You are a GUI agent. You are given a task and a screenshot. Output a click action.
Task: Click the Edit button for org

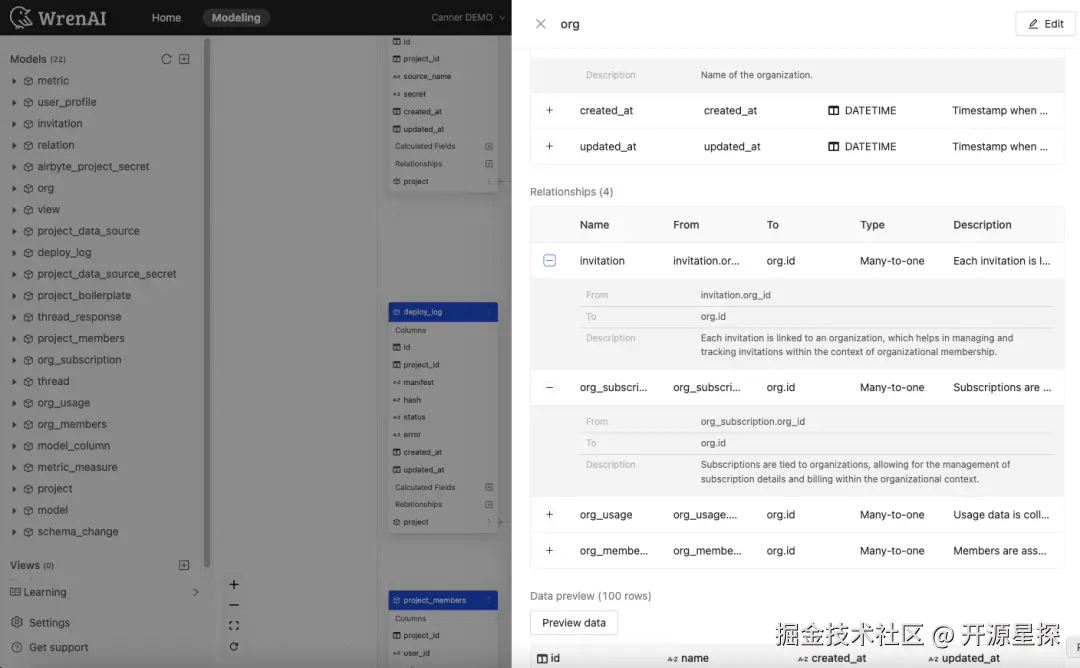pos(1046,24)
